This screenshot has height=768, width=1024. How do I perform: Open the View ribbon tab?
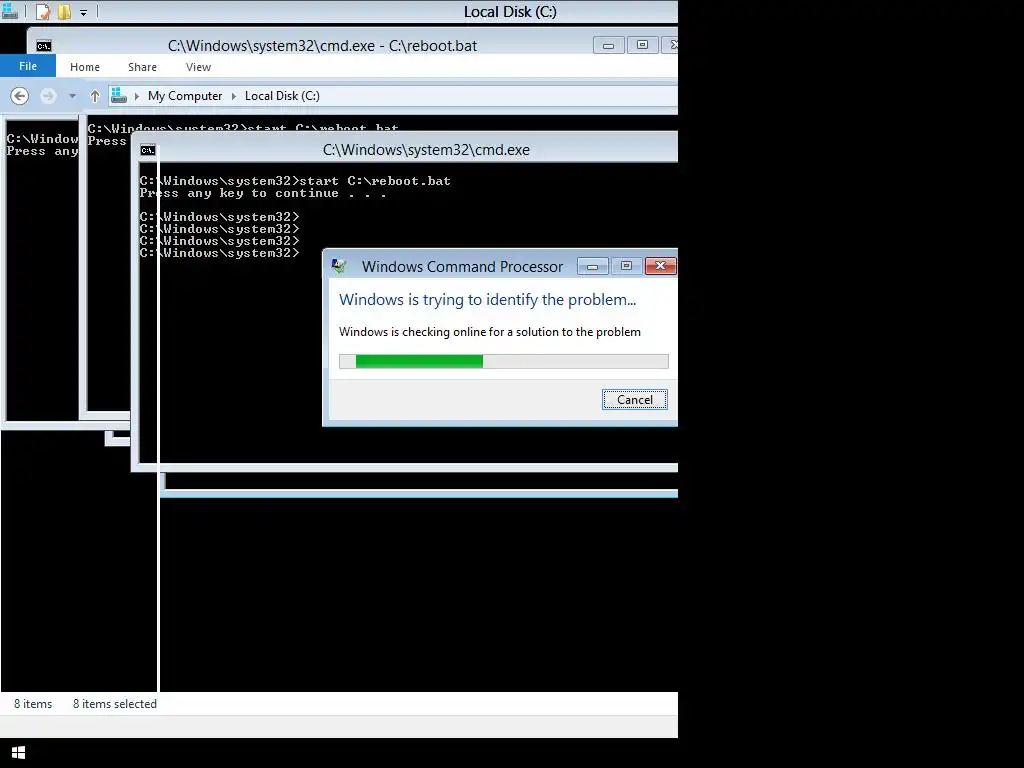pos(198,67)
